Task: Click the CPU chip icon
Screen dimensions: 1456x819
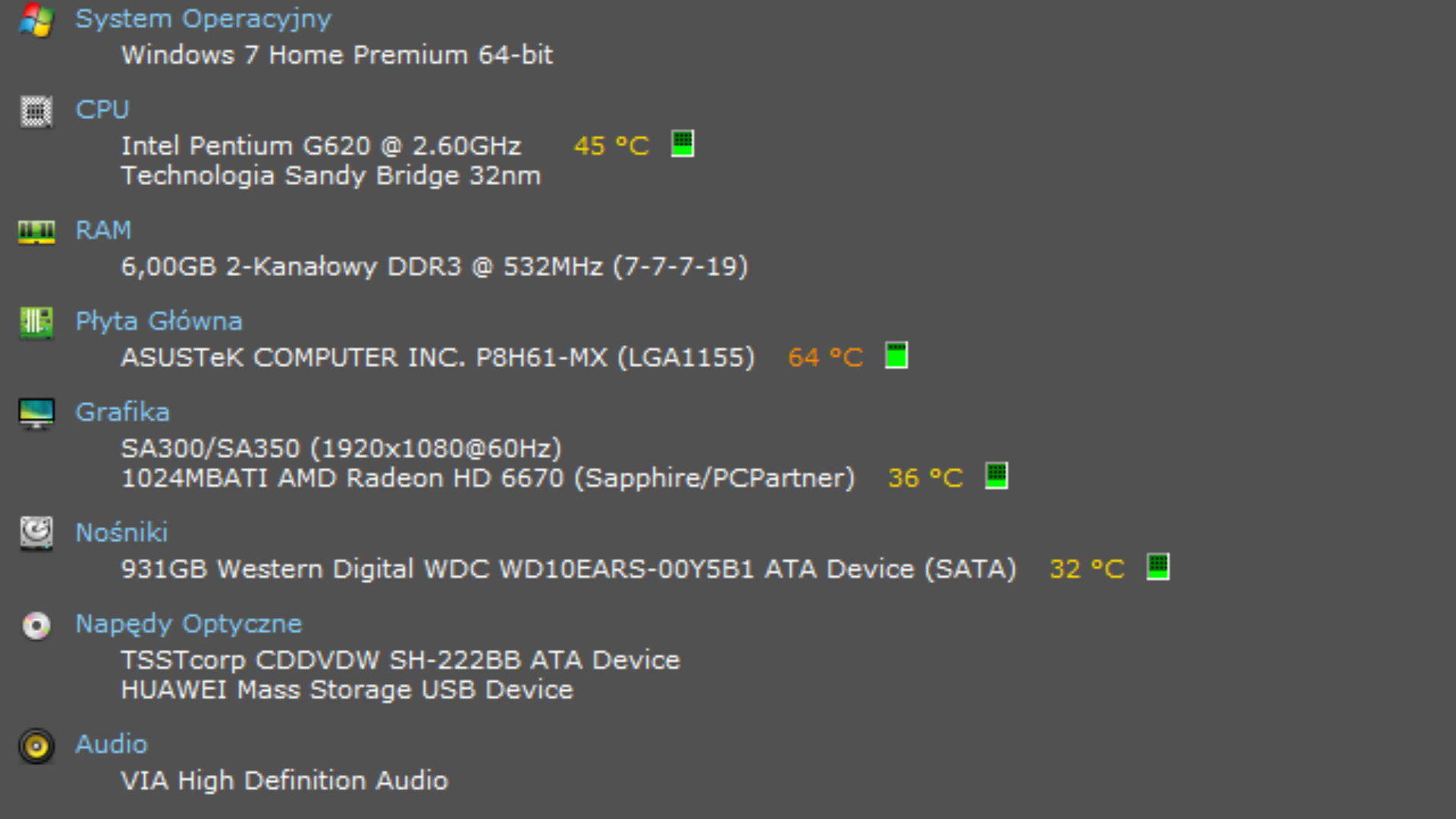Action: (36, 111)
